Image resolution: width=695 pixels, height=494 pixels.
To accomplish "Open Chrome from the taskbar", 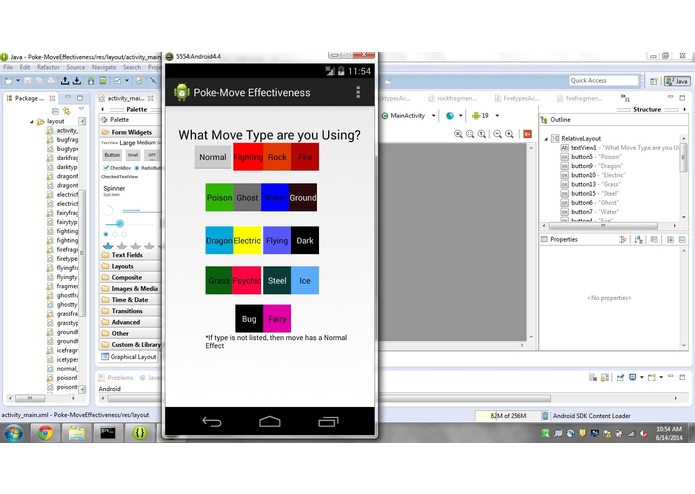I will pyautogui.click(x=45, y=432).
